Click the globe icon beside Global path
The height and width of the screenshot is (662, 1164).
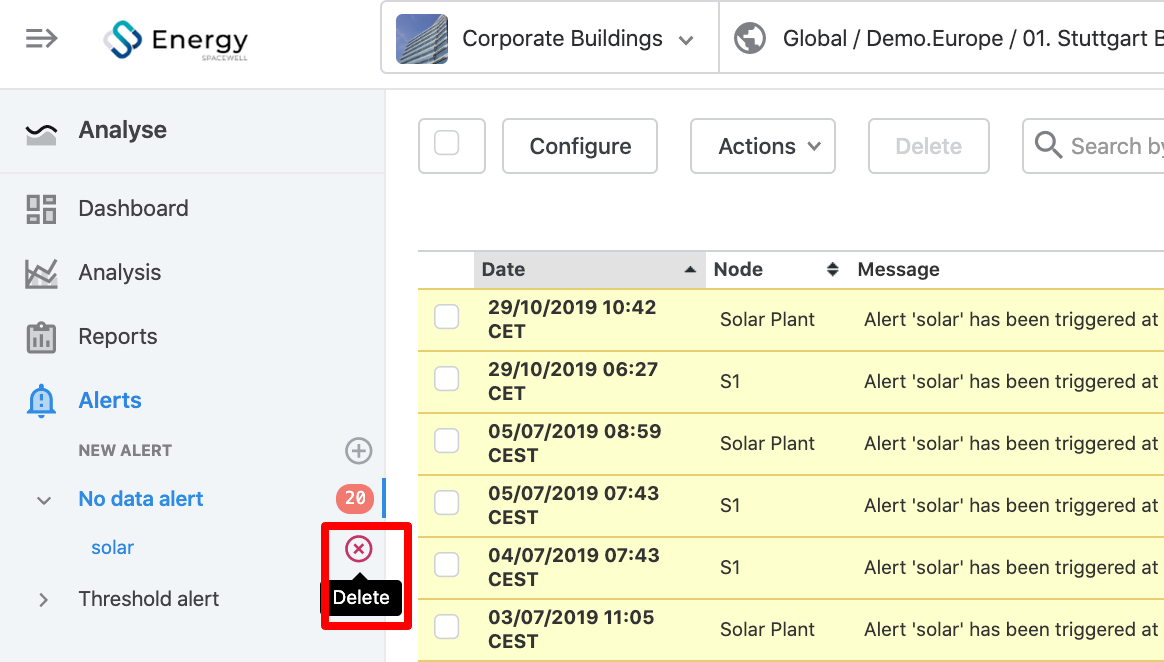[750, 38]
